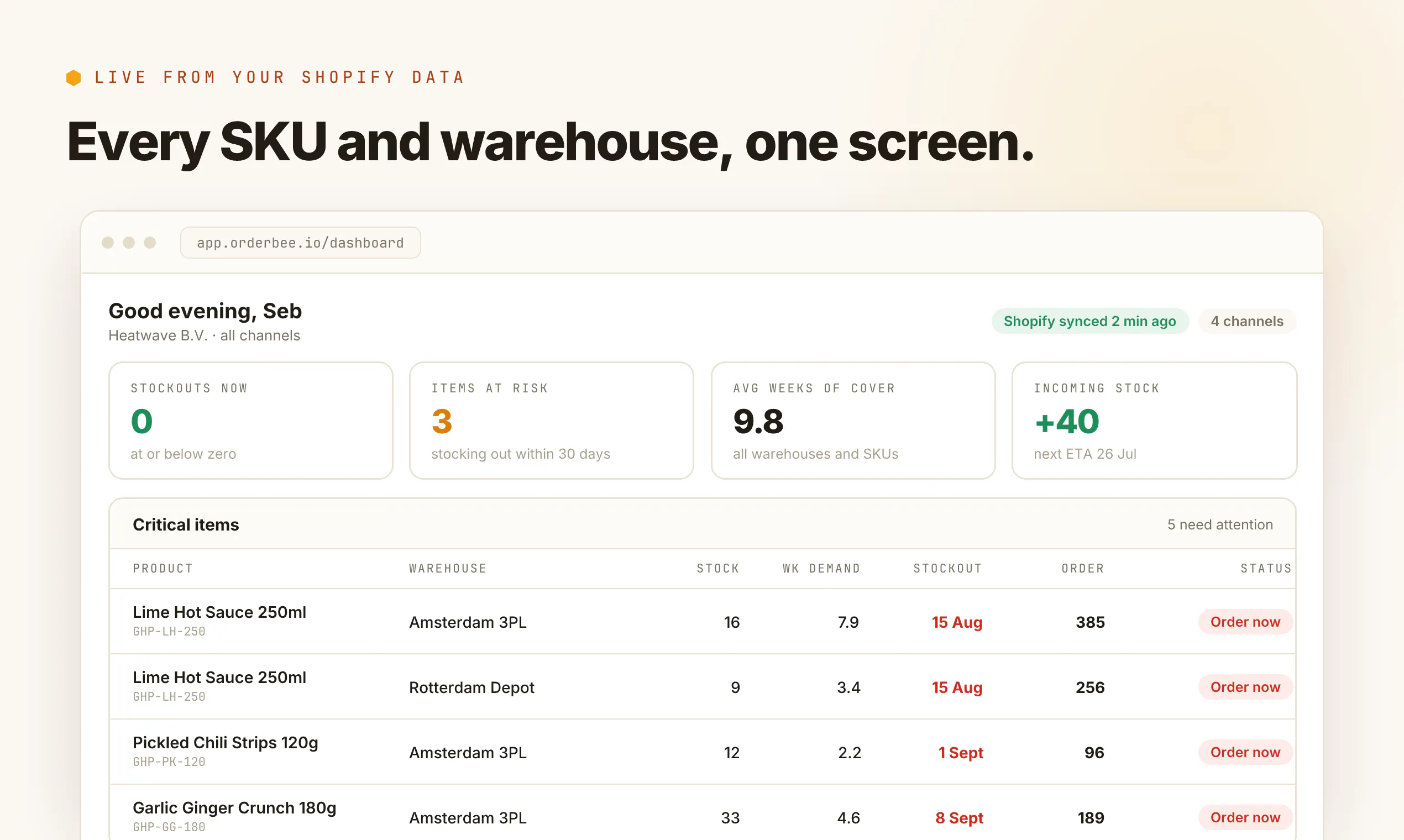Select the Stockouts Now card

point(251,421)
